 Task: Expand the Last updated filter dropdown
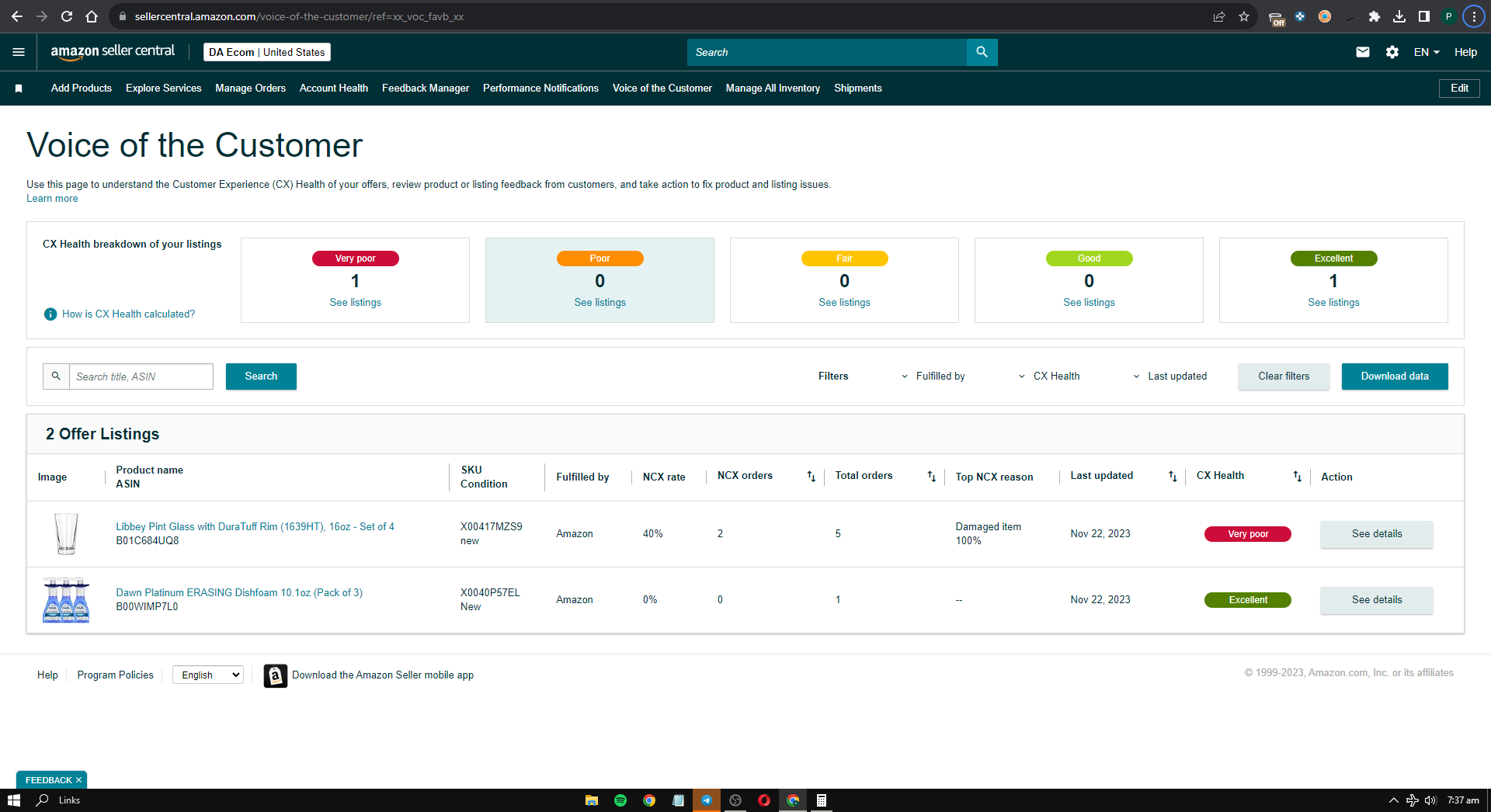[x=1170, y=377]
